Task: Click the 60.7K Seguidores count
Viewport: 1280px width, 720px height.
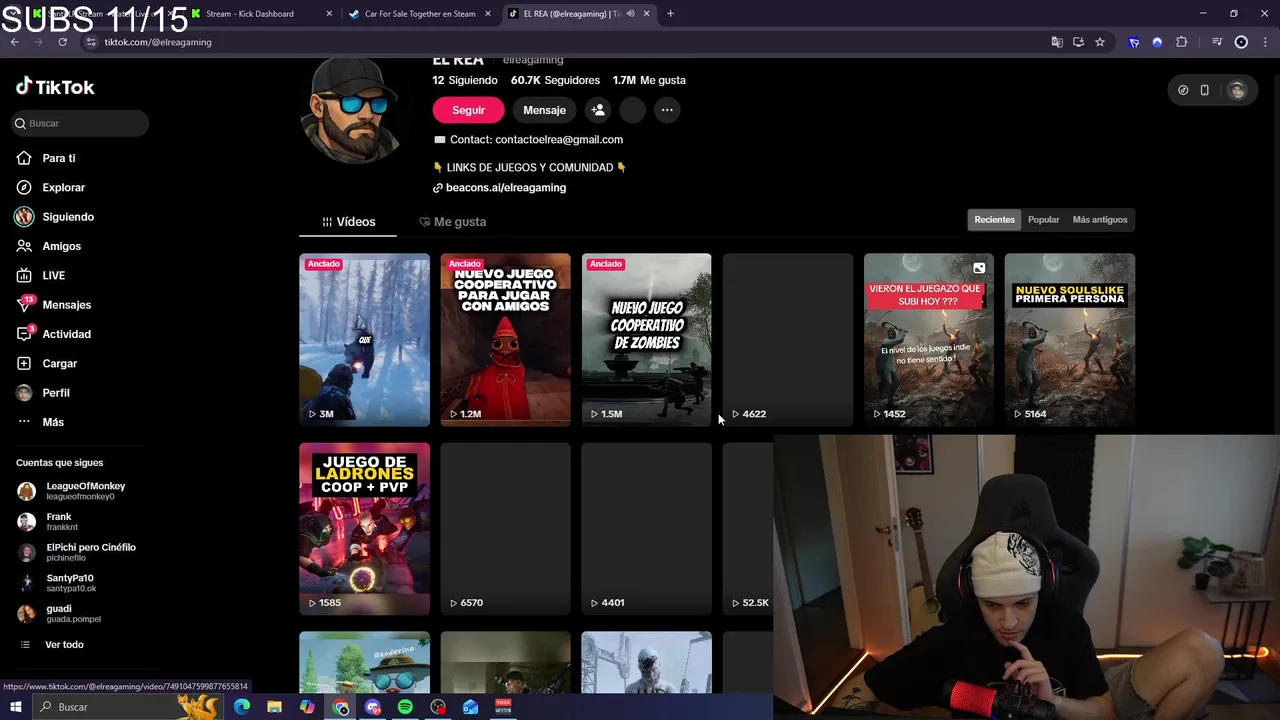Action: click(555, 80)
